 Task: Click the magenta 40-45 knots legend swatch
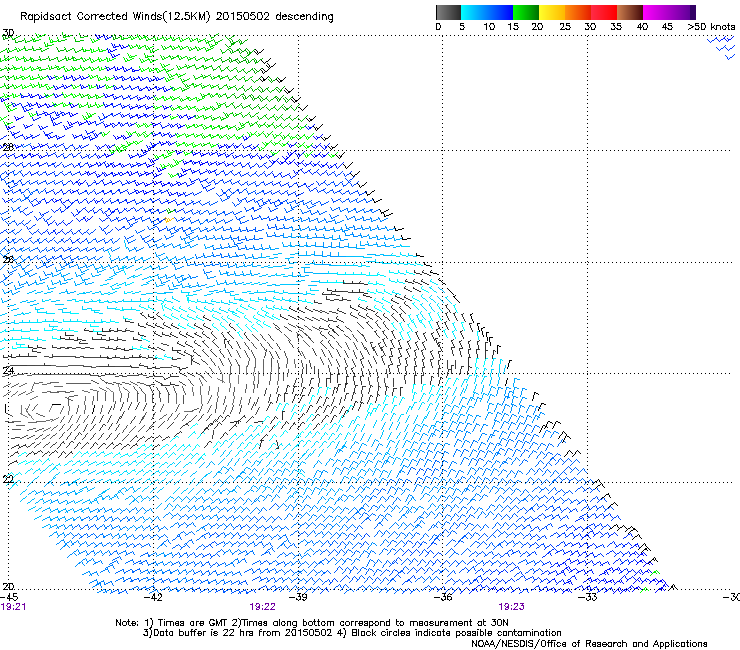pos(656,12)
